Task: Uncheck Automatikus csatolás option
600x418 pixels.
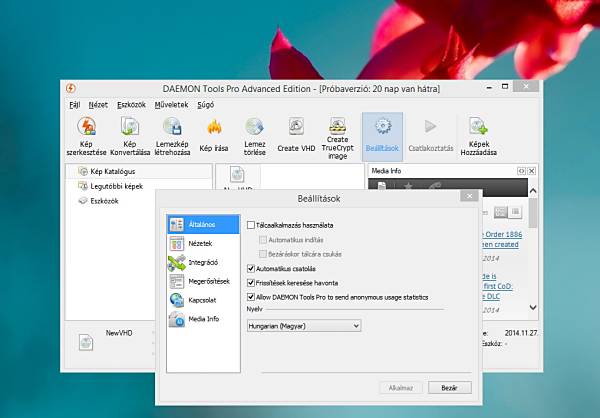Action: 251,269
